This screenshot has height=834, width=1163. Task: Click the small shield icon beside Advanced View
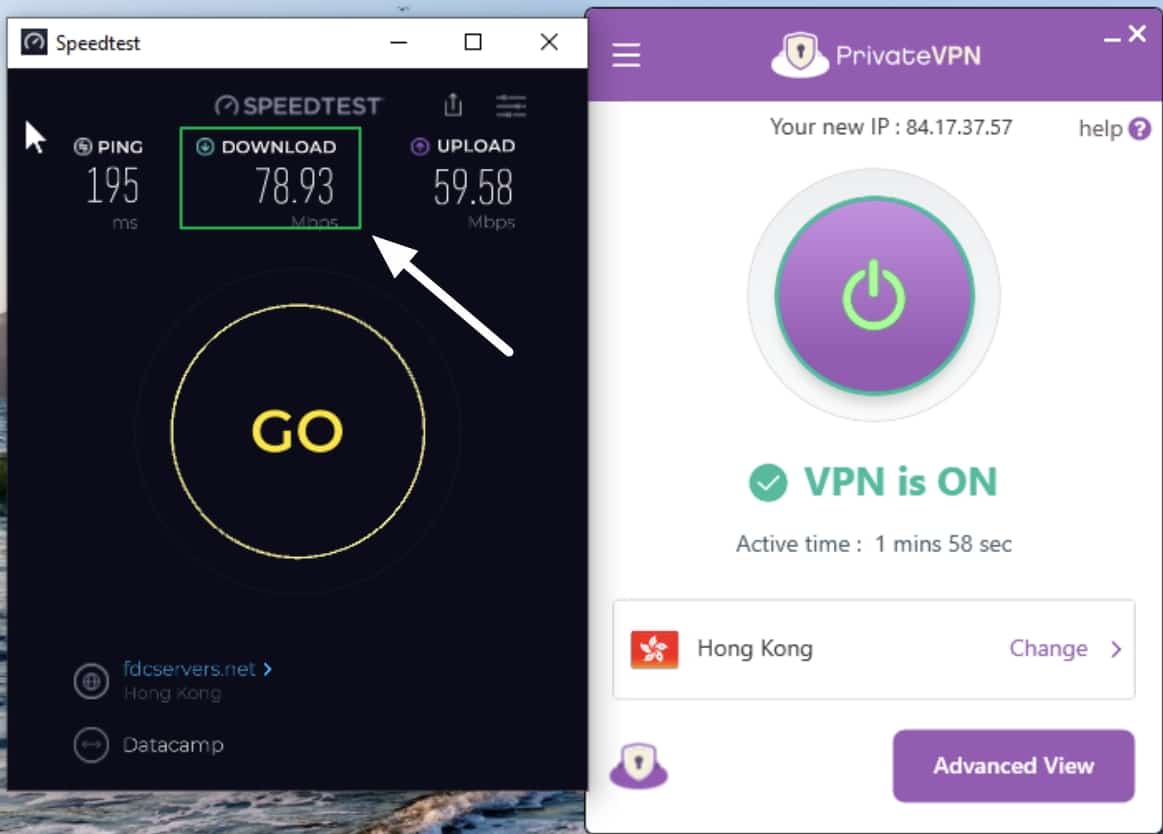639,766
